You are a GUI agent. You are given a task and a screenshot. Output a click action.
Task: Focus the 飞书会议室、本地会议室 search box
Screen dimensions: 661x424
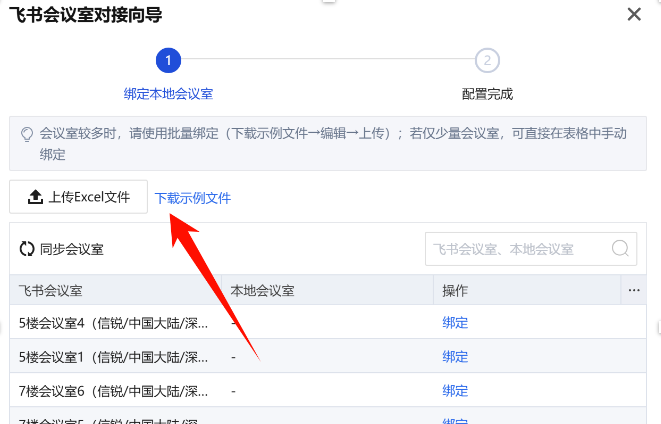click(x=517, y=249)
